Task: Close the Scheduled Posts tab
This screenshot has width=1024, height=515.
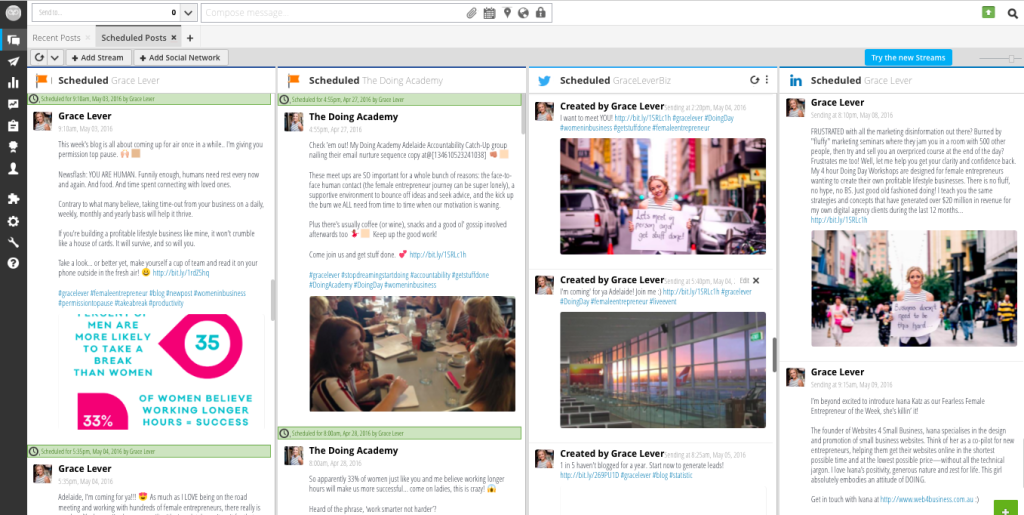Action: click(174, 38)
